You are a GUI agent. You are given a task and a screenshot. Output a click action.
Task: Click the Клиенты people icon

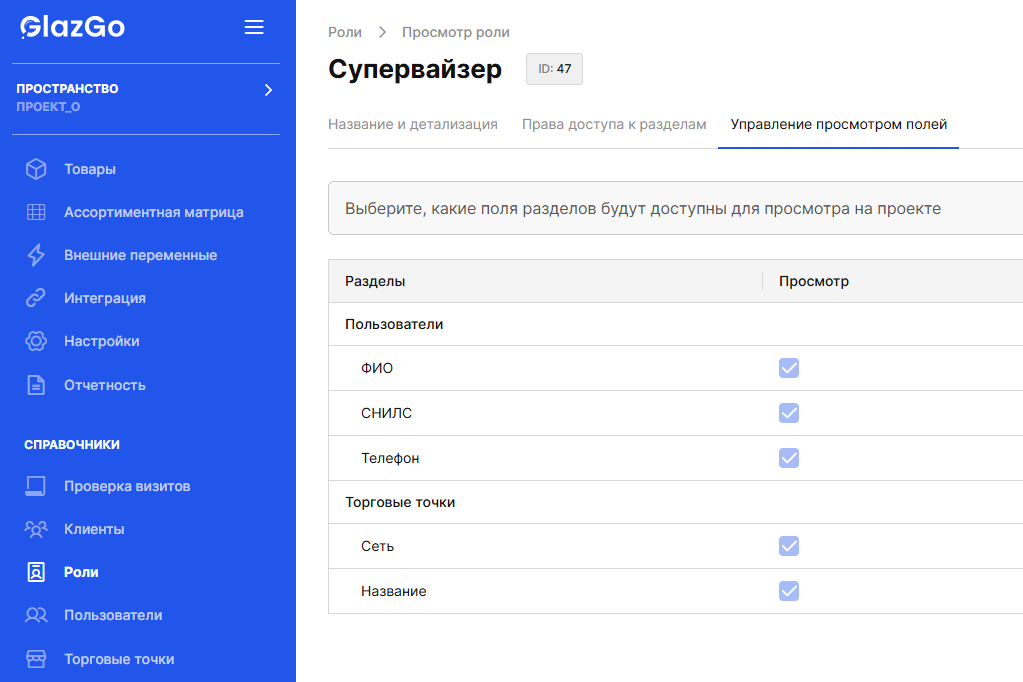(36, 529)
